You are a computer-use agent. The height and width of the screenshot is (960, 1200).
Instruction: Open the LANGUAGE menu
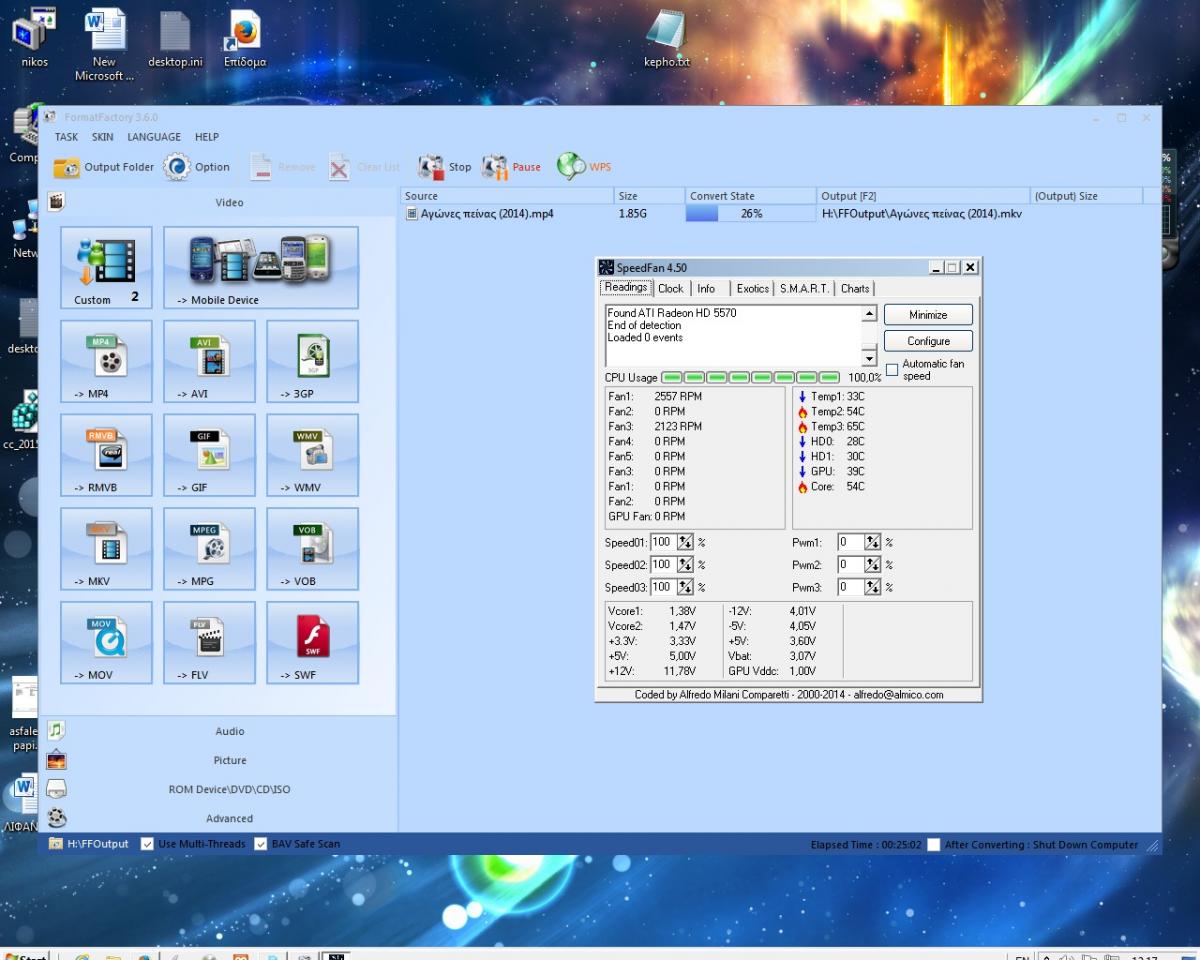(154, 137)
